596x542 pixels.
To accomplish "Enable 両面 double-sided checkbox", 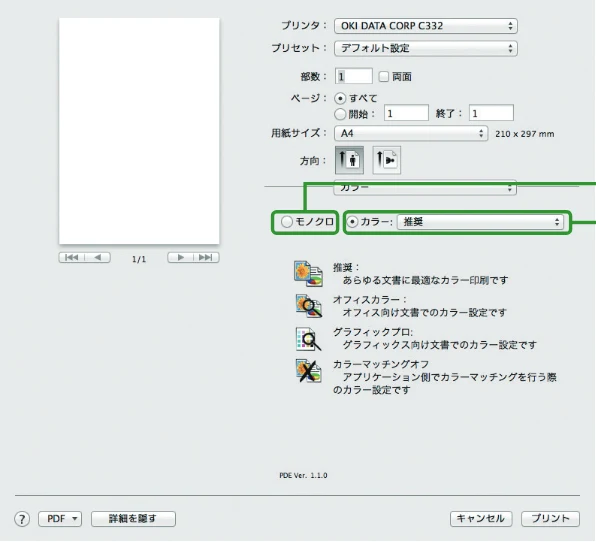I will [x=384, y=76].
